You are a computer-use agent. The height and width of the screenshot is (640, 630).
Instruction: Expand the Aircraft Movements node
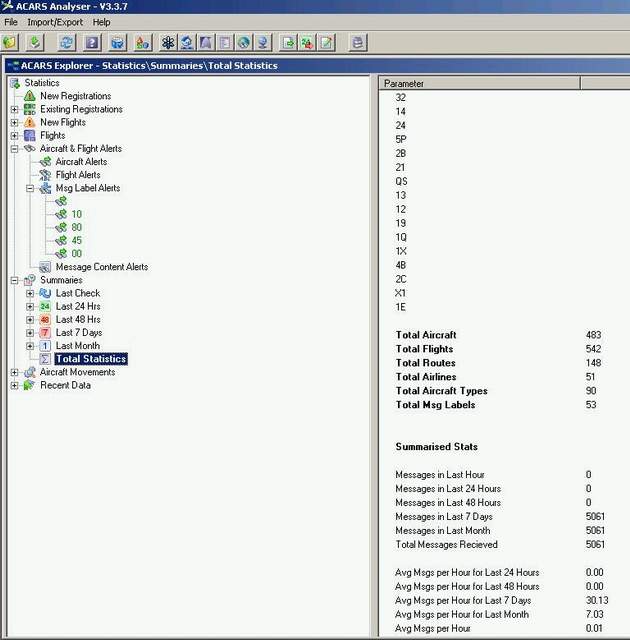[14, 372]
